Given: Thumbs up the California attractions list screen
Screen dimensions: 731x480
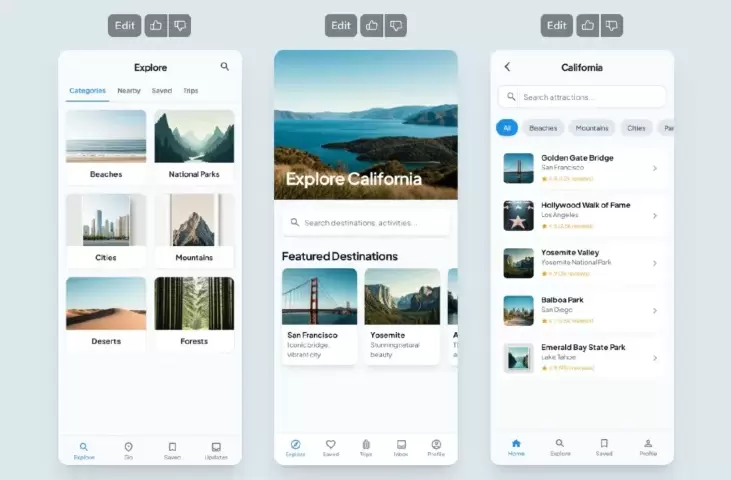Looking at the screenshot, I should [x=588, y=26].
